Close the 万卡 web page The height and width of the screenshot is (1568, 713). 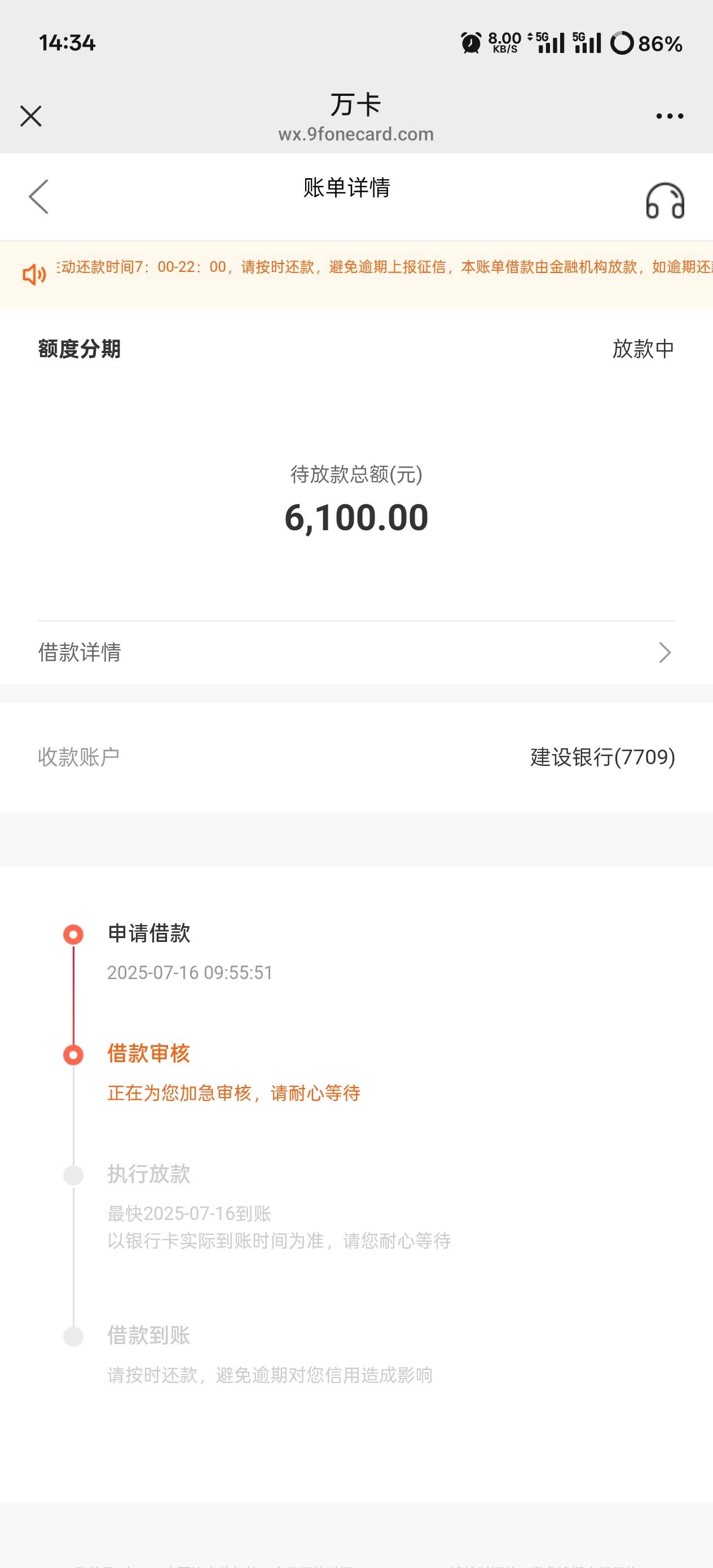coord(30,116)
